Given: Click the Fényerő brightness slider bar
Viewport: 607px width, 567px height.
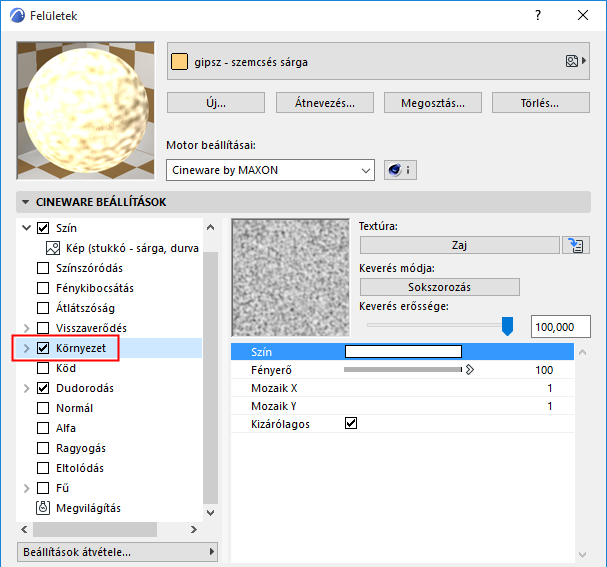Looking at the screenshot, I should [x=403, y=370].
